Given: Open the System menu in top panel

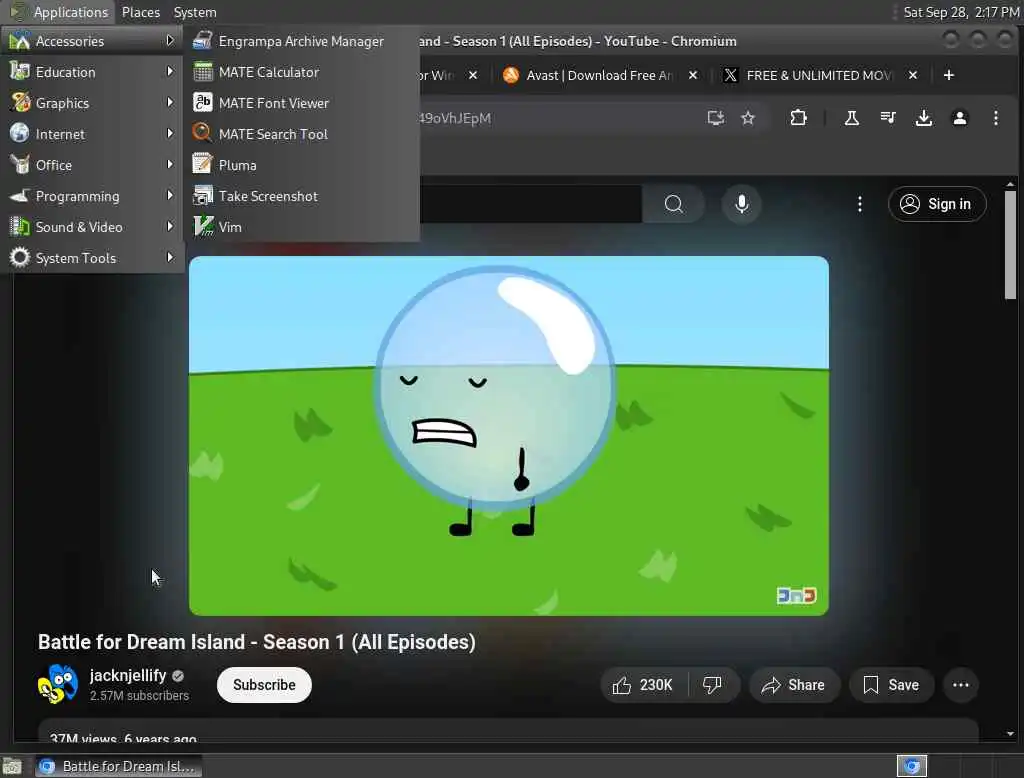Looking at the screenshot, I should pos(195,12).
